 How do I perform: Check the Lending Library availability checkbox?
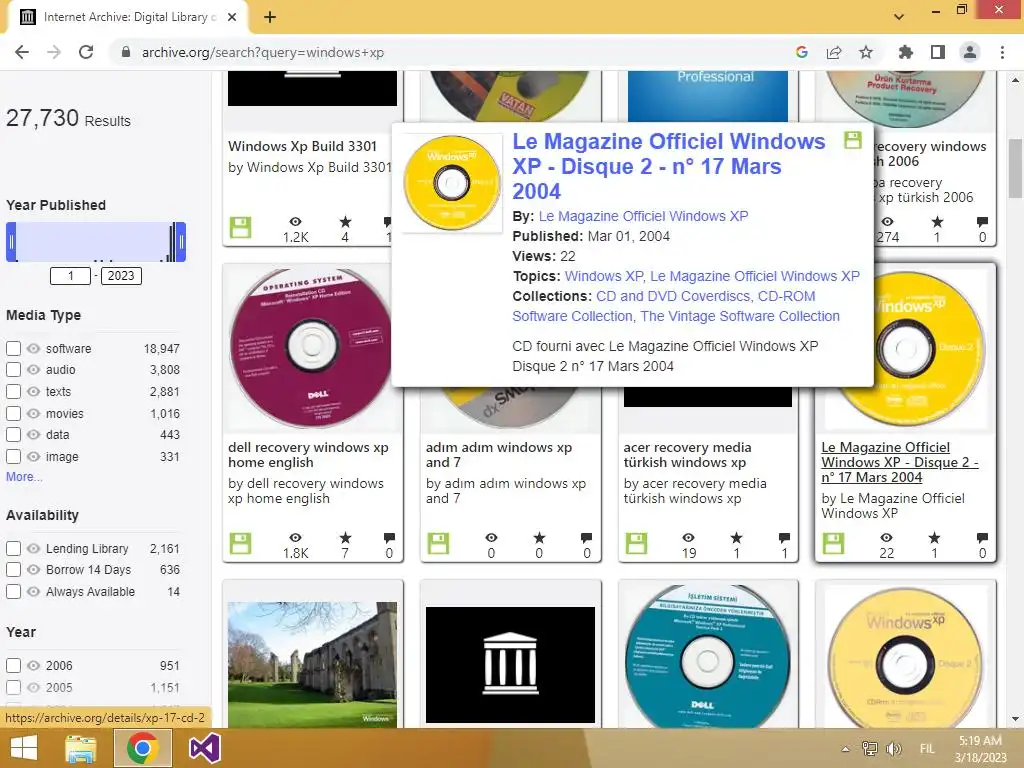click(x=14, y=549)
